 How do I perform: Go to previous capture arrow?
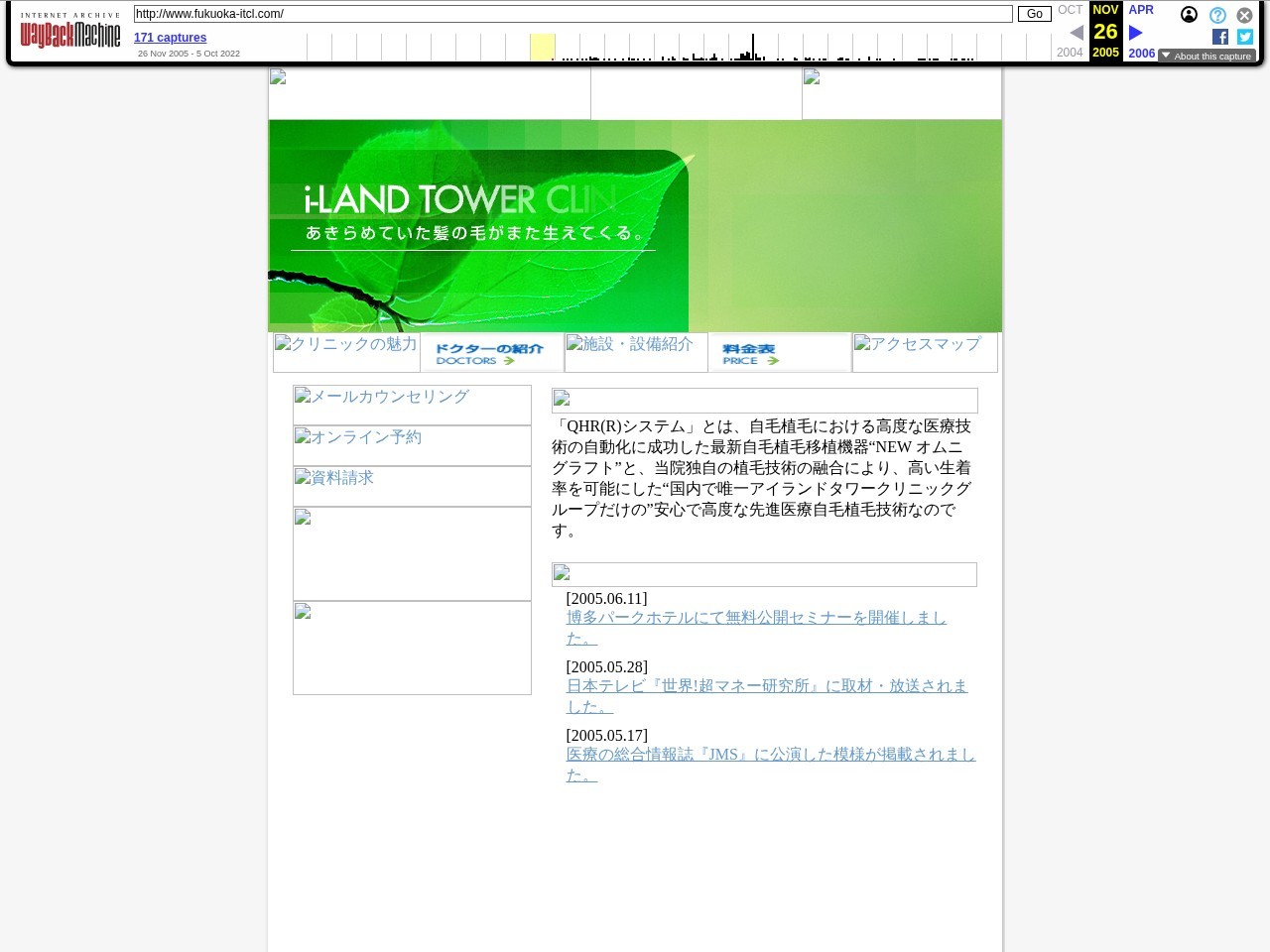point(1076,33)
